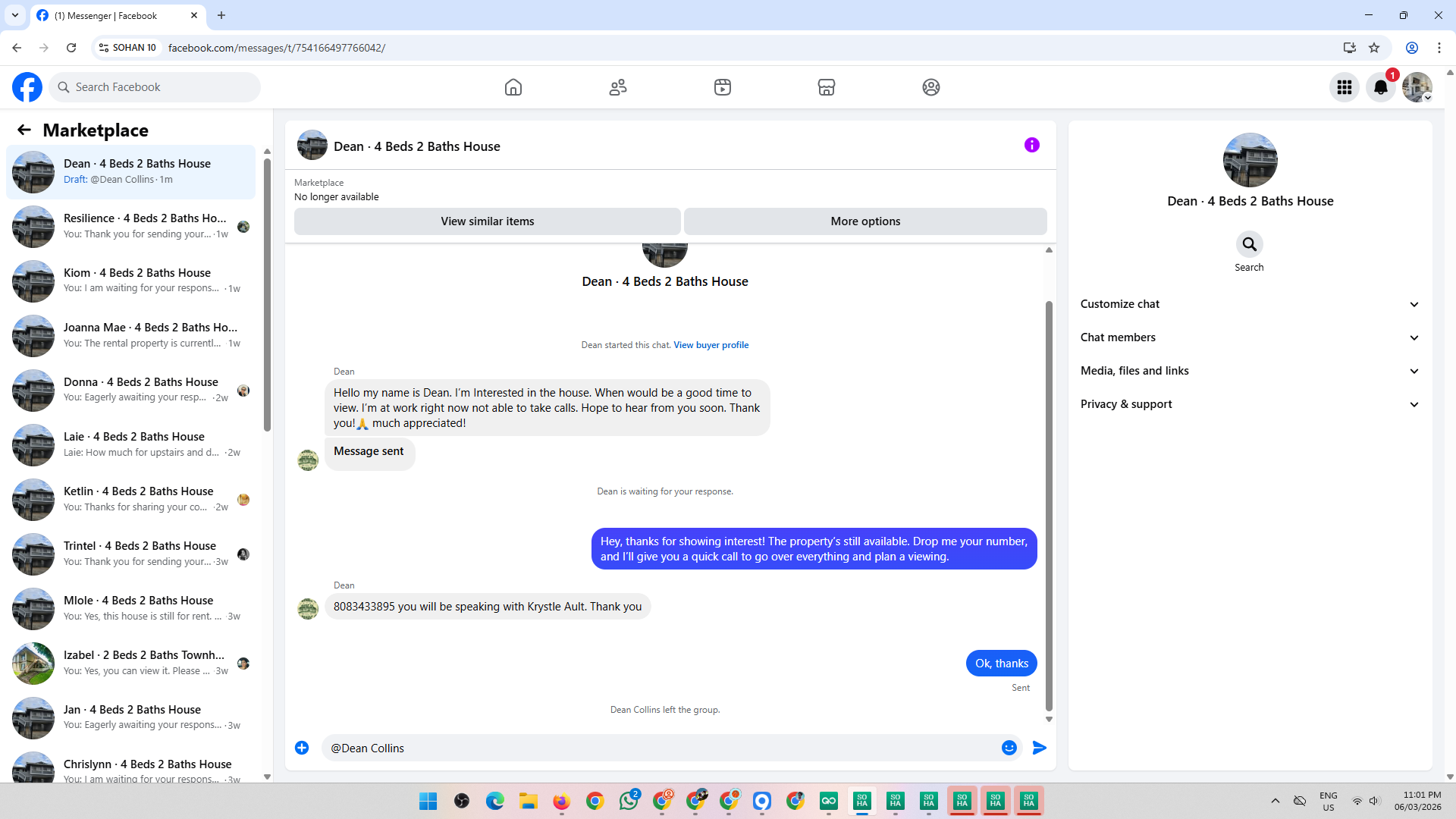Viewport: 1456px width, 819px height.
Task: Click the View similar items button
Action: tap(487, 221)
